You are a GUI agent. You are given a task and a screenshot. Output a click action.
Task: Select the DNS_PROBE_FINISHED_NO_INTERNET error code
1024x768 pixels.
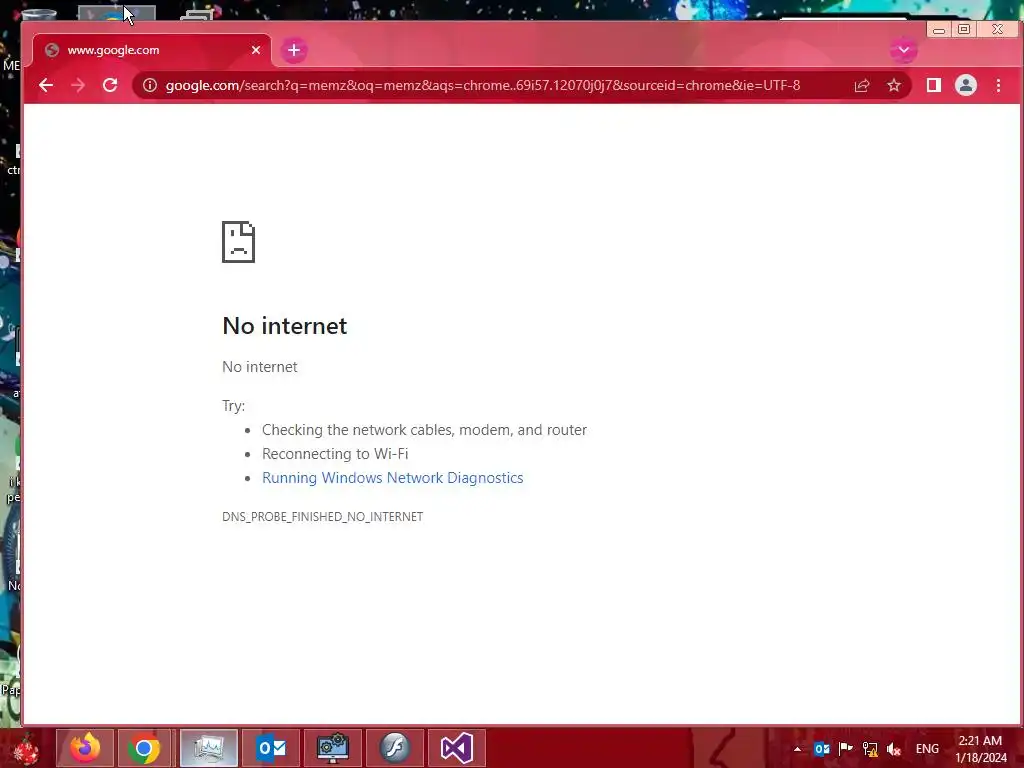323,517
